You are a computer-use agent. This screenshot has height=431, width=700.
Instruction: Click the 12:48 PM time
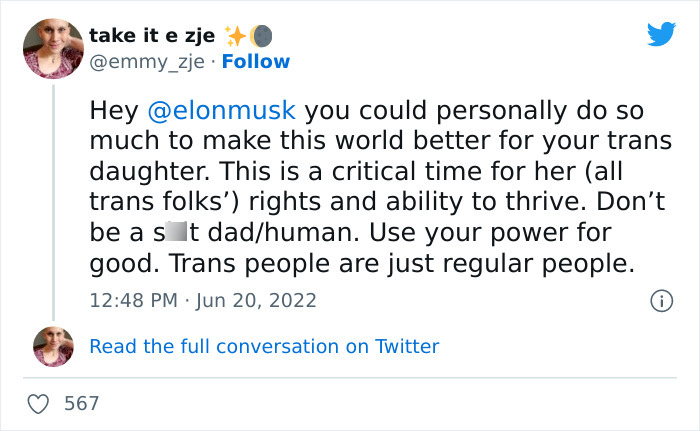131,300
